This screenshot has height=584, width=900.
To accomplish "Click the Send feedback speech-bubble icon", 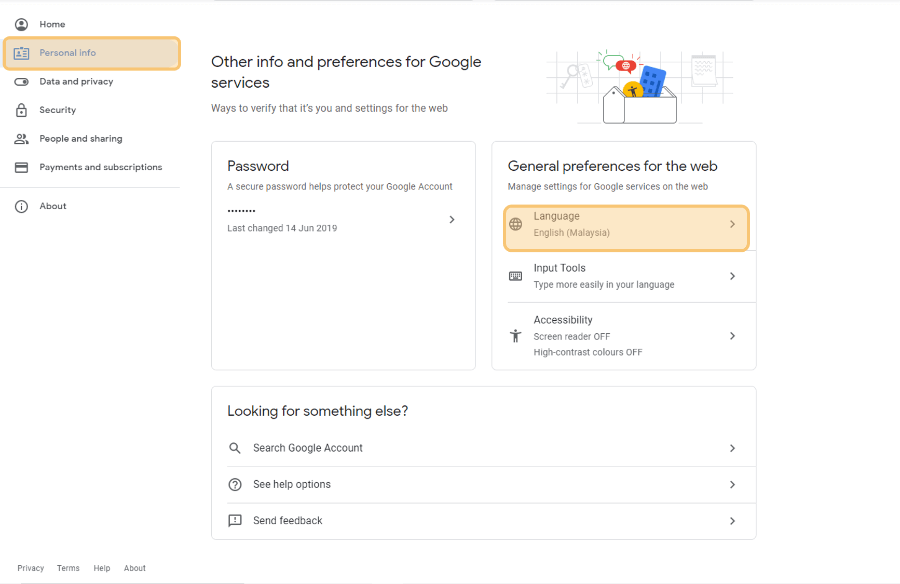I will [x=235, y=520].
